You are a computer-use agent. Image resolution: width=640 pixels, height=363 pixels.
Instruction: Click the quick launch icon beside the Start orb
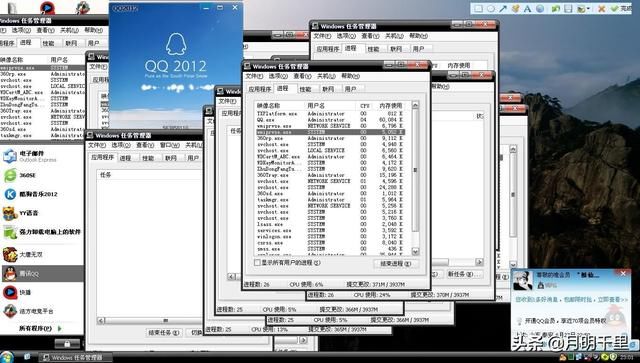tap(27, 357)
